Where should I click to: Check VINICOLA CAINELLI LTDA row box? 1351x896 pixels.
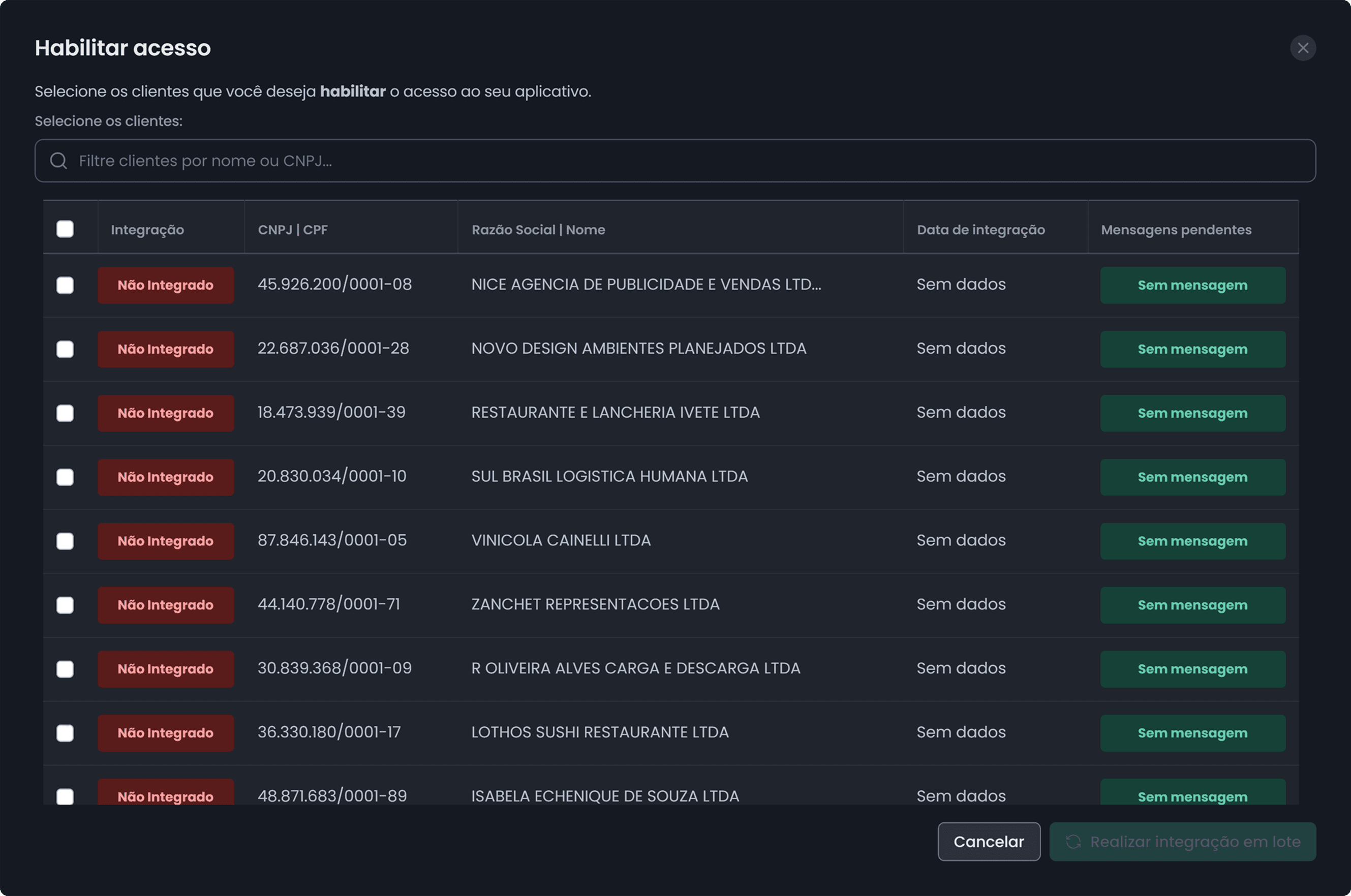coord(65,541)
